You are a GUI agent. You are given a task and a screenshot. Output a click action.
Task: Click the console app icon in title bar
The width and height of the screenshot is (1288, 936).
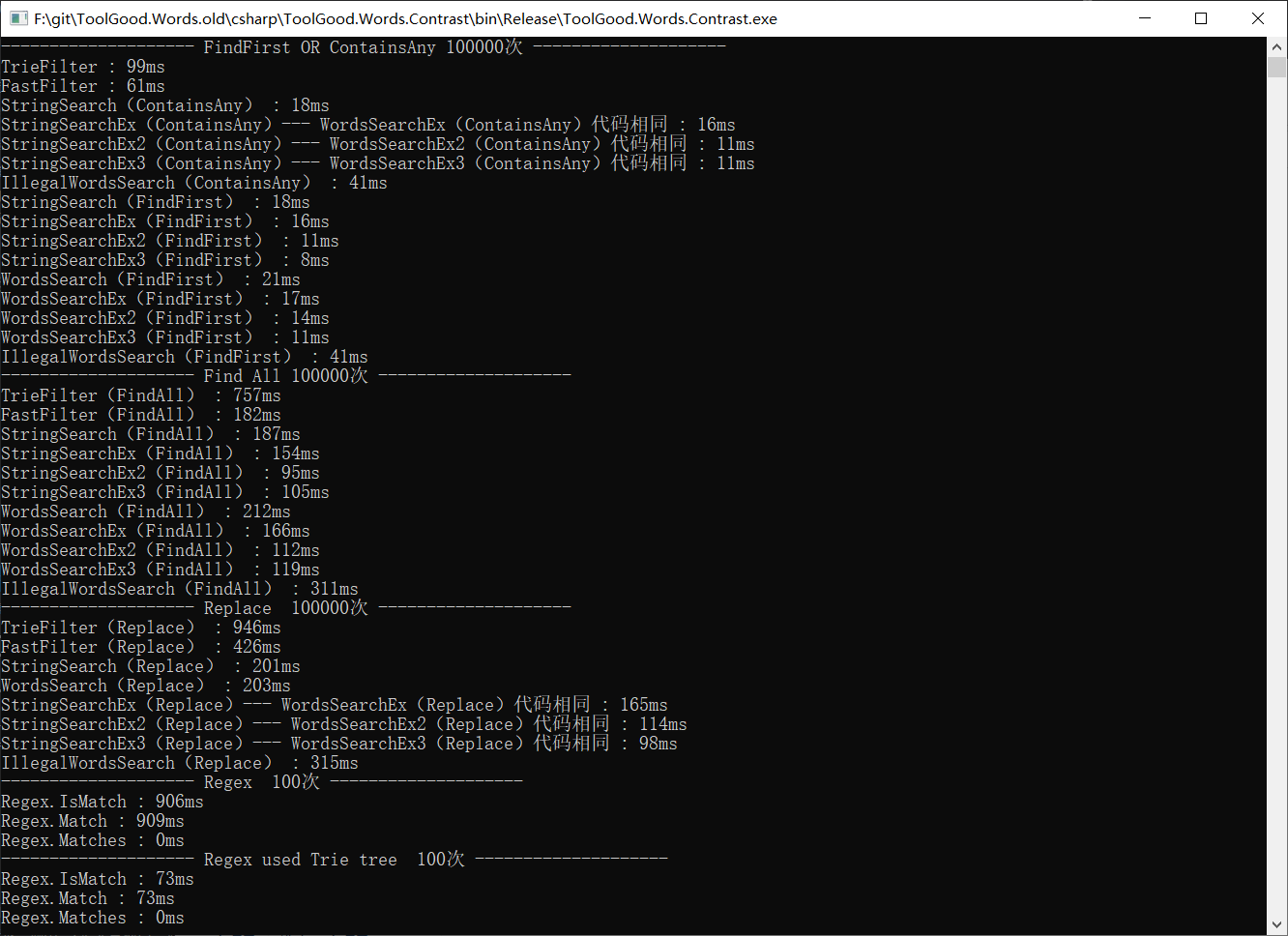click(x=18, y=18)
